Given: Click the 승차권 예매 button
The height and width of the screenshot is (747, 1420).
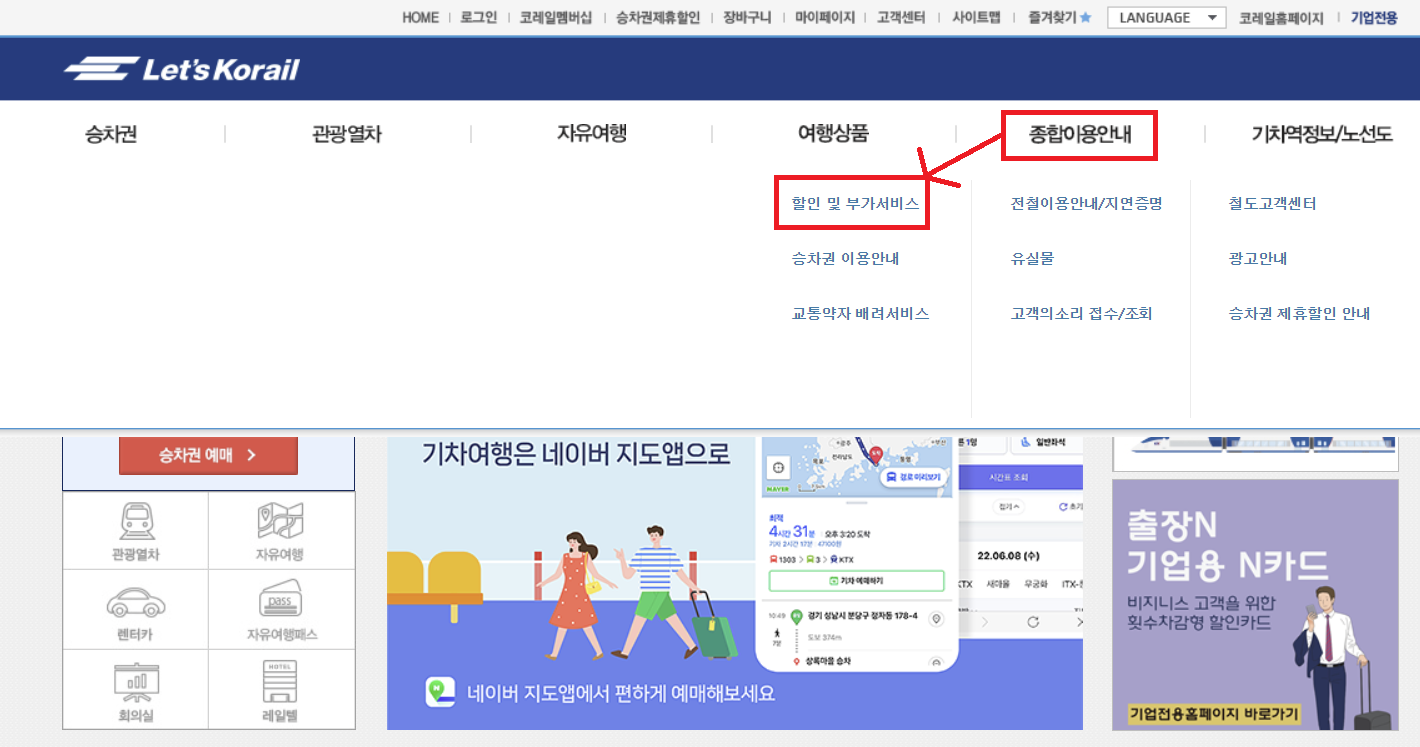Looking at the screenshot, I should pyautogui.click(x=208, y=455).
